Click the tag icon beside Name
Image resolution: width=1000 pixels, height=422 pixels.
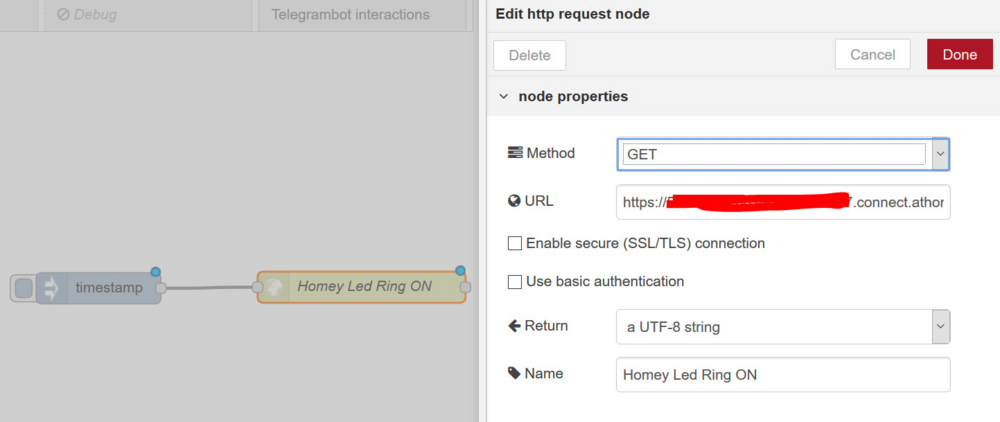[x=514, y=374]
